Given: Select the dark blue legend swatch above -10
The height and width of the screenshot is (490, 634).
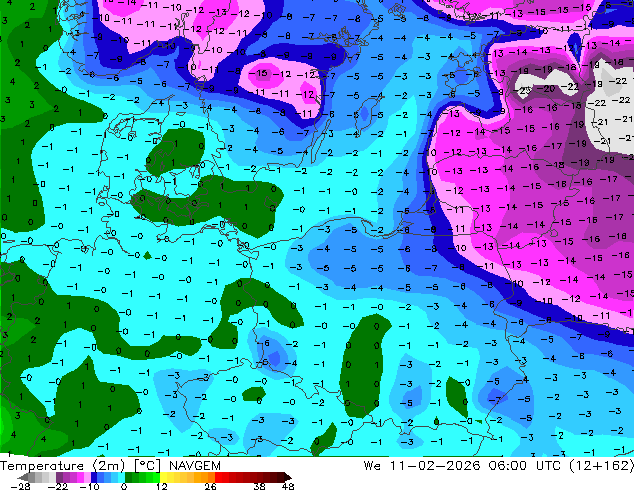Looking at the screenshot, I should 94,477.
